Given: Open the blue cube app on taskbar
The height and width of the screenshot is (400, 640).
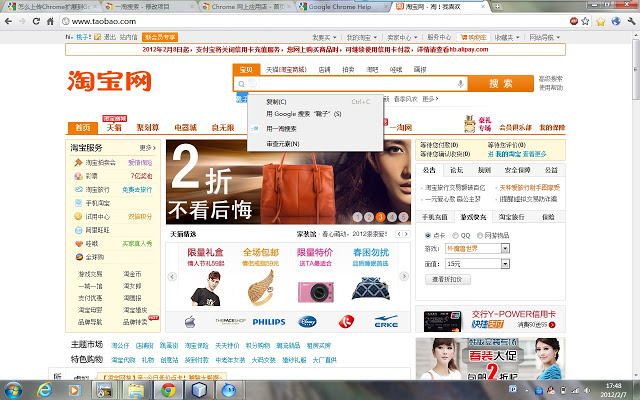Looking at the screenshot, I should click(199, 390).
